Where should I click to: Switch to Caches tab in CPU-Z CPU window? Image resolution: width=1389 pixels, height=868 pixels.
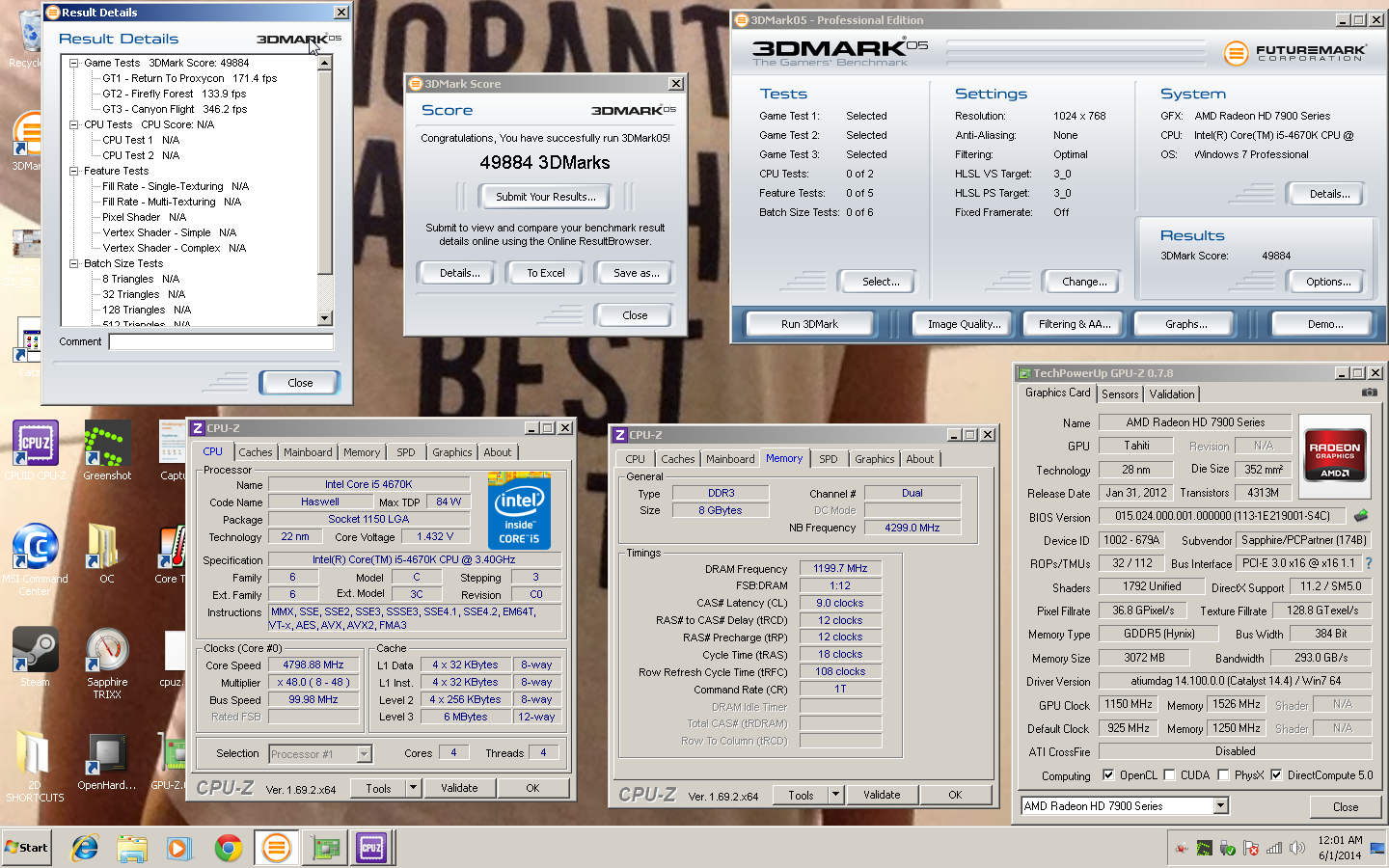[x=256, y=451]
